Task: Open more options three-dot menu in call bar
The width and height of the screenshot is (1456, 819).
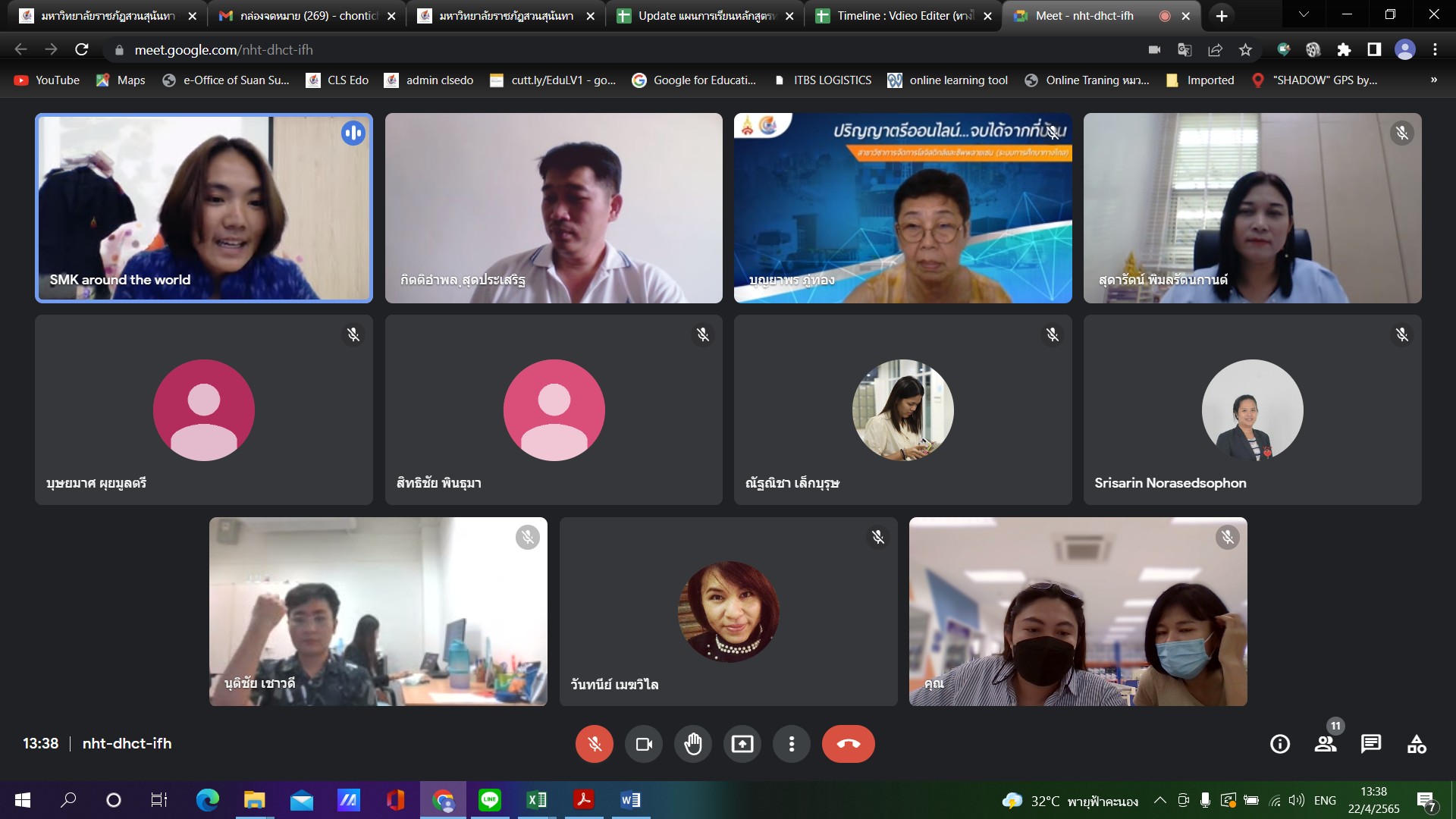Action: (791, 744)
